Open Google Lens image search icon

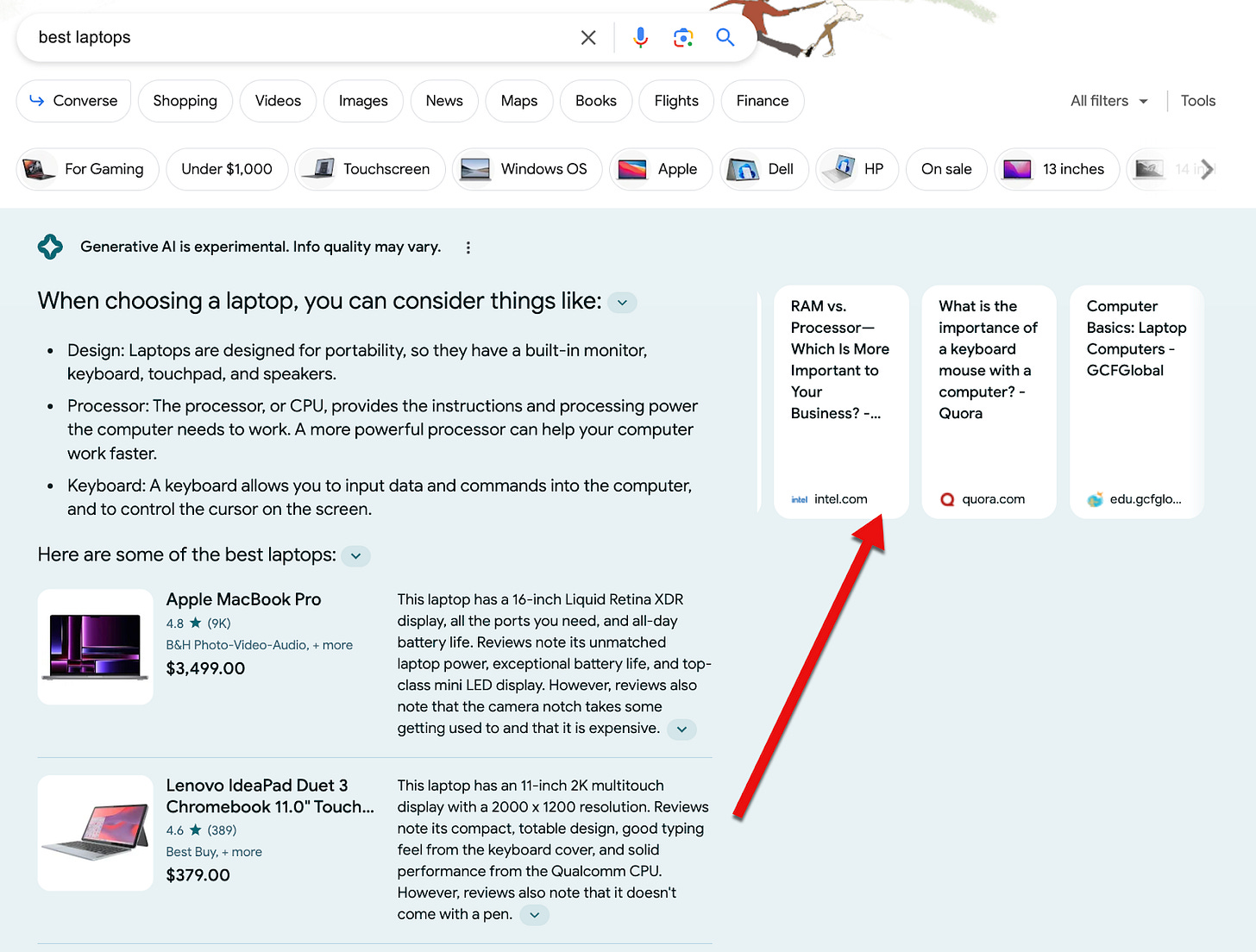[683, 37]
